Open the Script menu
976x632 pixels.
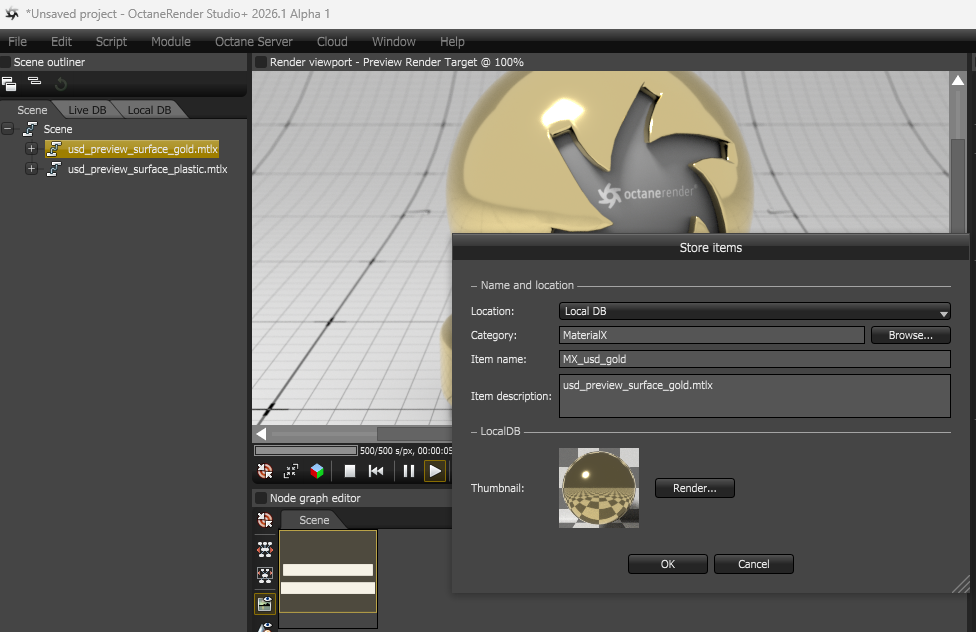pyautogui.click(x=111, y=42)
